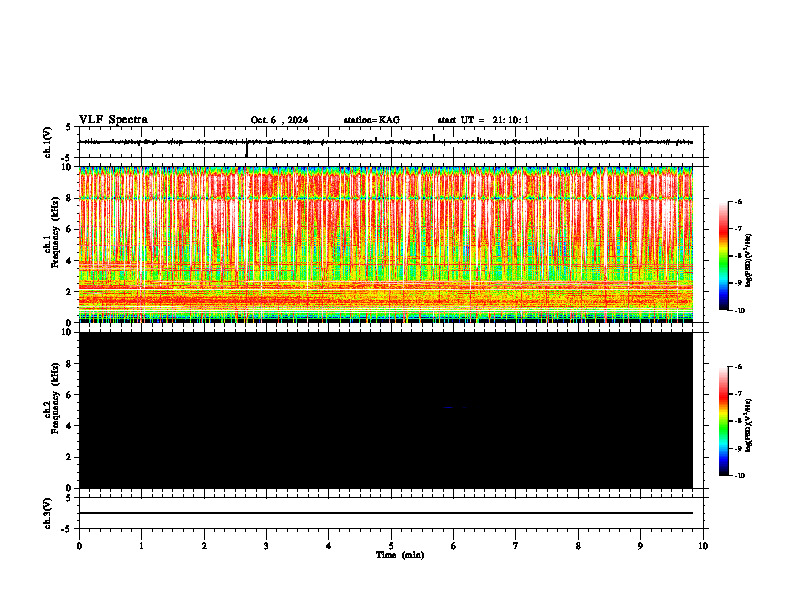Image resolution: width=792 pixels, height=612 pixels.
Task: Click the 'station=KAG' label
Action: 371,120
